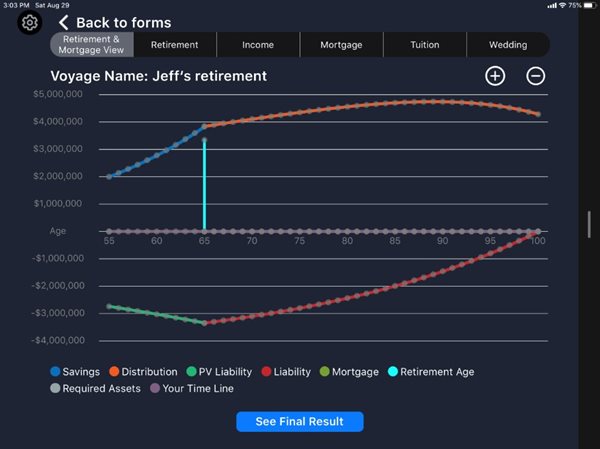This screenshot has width=600, height=449.
Task: Open the Wedding tab
Action: (x=508, y=45)
